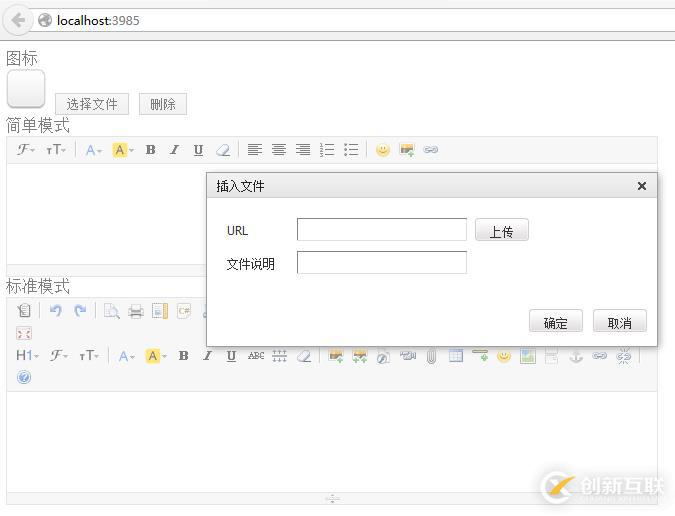Click the unlink broken-chain icon

point(624,355)
